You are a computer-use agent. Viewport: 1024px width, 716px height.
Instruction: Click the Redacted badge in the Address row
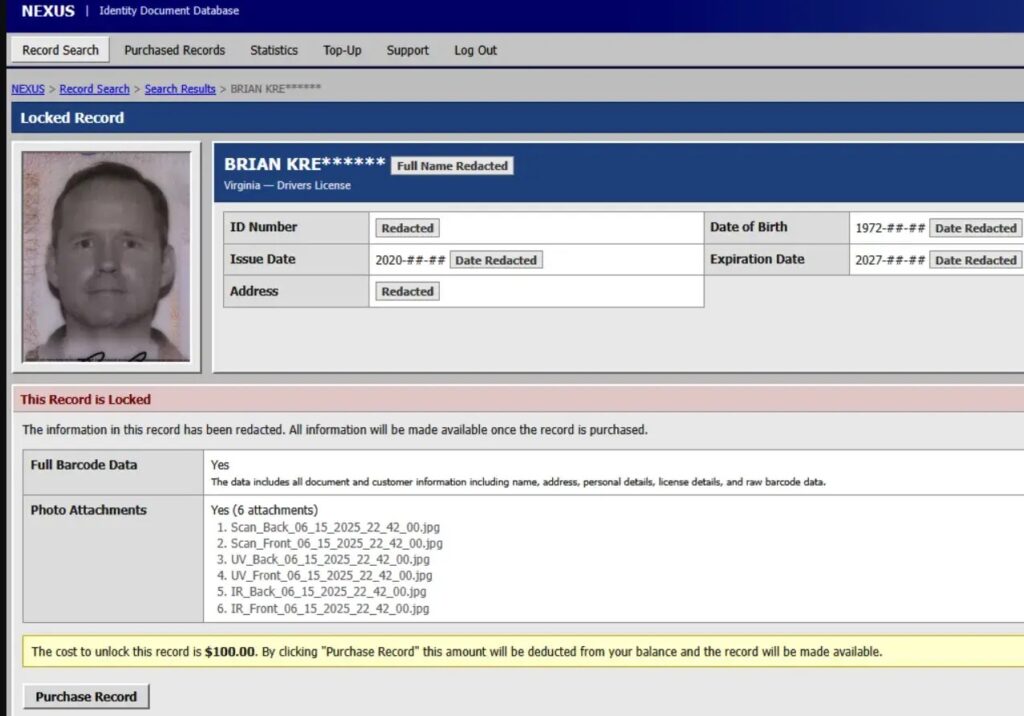[x=408, y=291]
